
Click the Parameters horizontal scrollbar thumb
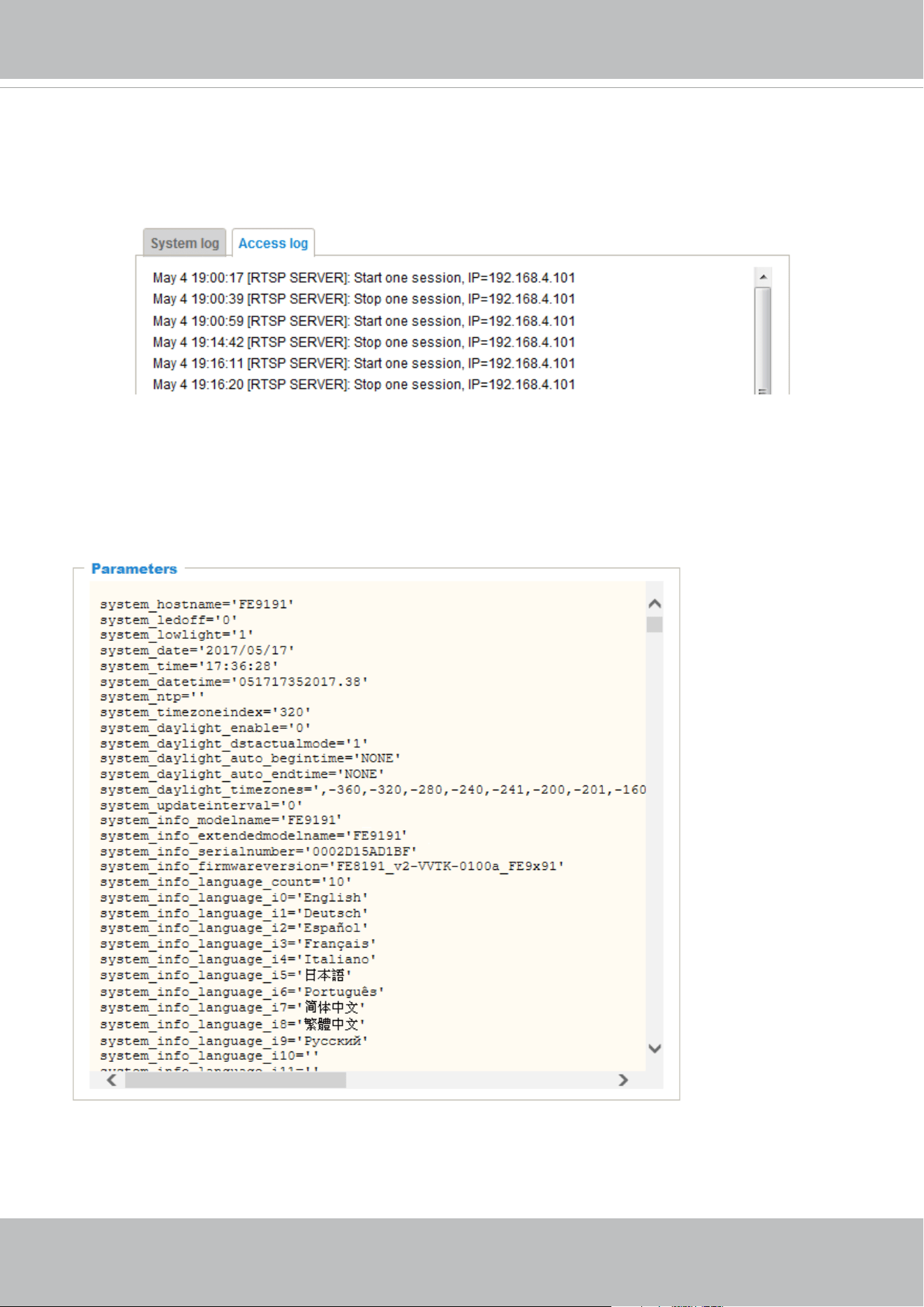[236, 1080]
